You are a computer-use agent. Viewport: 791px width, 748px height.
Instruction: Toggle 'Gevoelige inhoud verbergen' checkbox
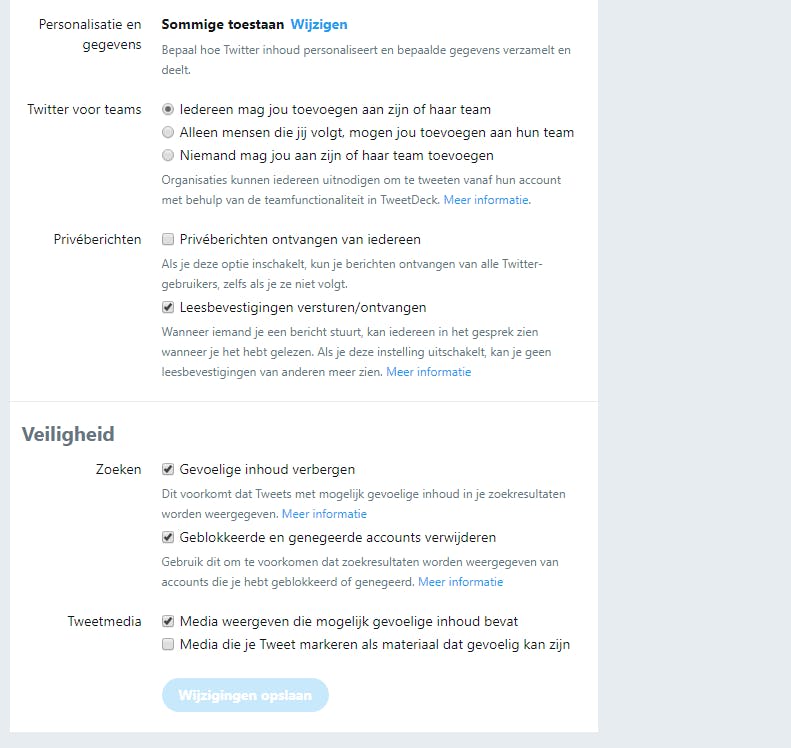click(x=168, y=469)
